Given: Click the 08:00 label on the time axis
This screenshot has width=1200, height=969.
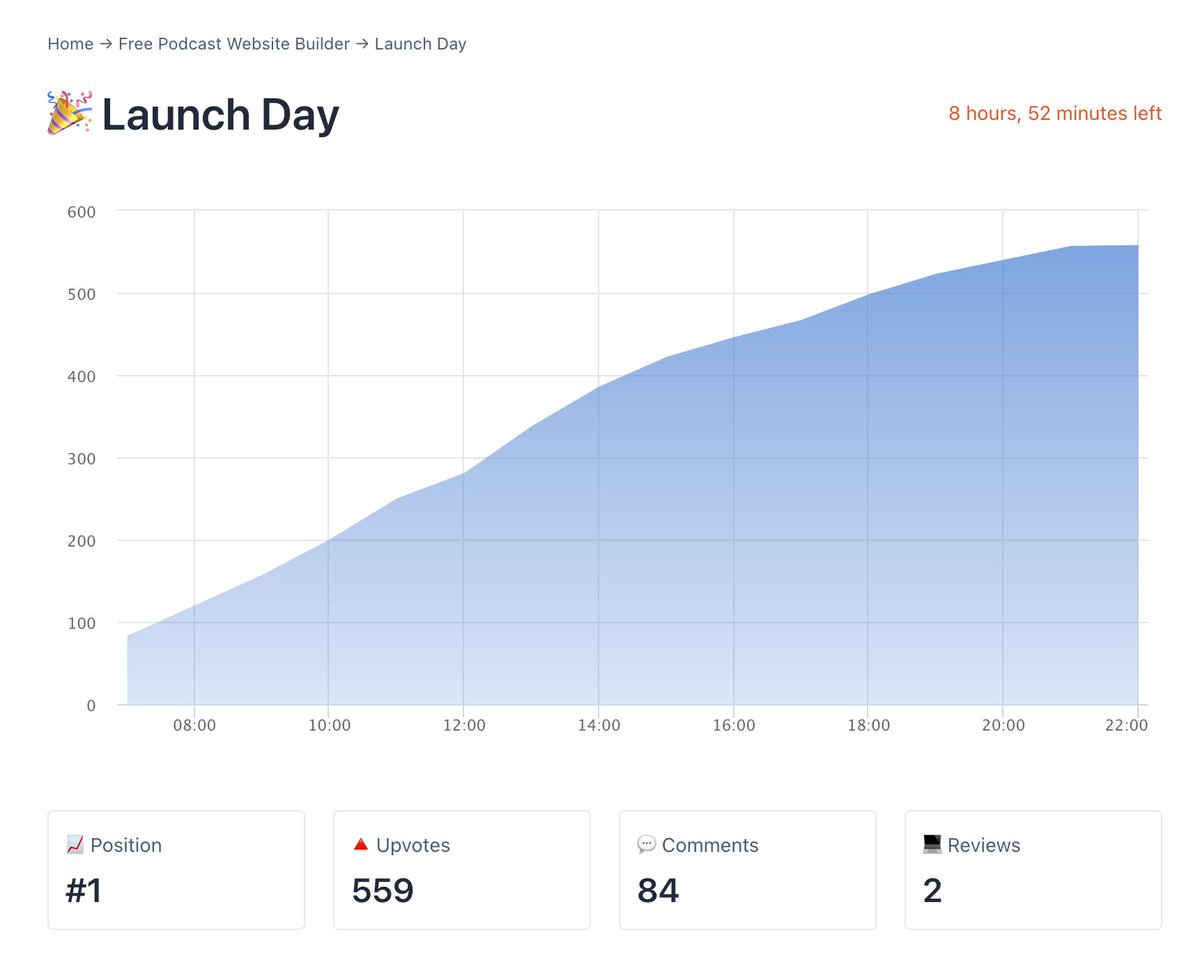Looking at the screenshot, I should [x=194, y=726].
